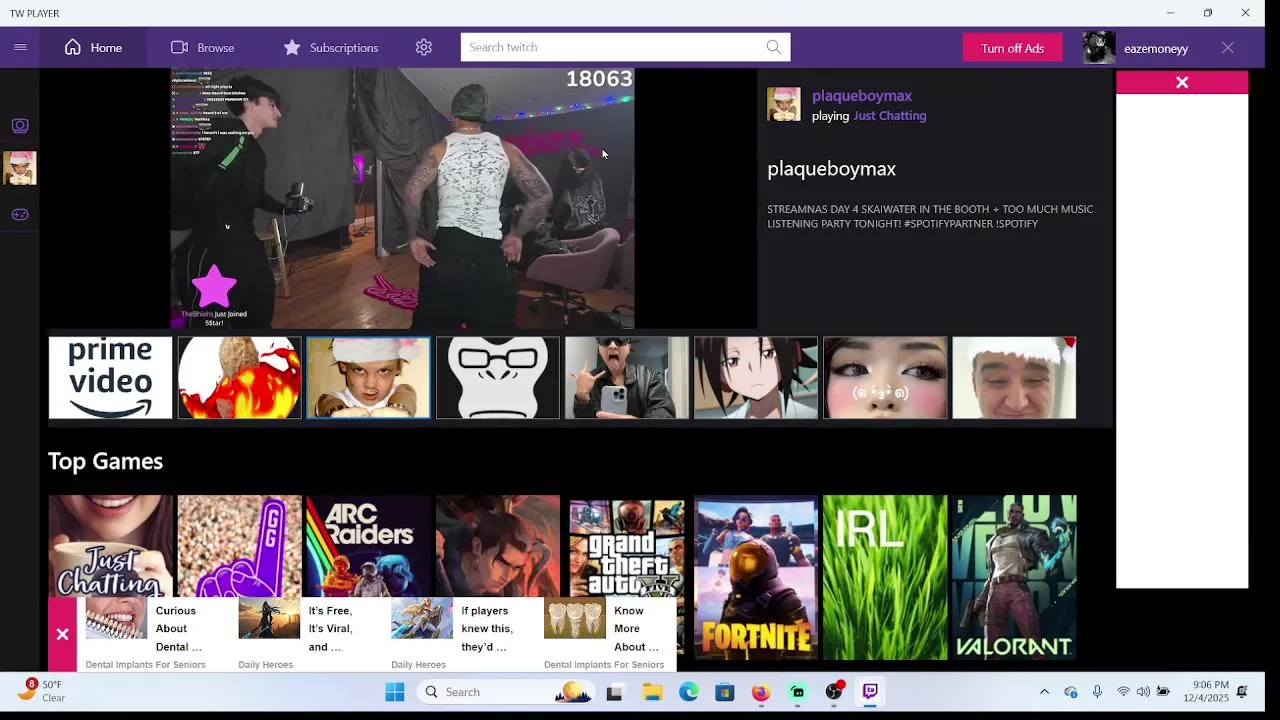The image size is (1280, 720).
Task: Open the settings gear icon
Action: (x=424, y=47)
